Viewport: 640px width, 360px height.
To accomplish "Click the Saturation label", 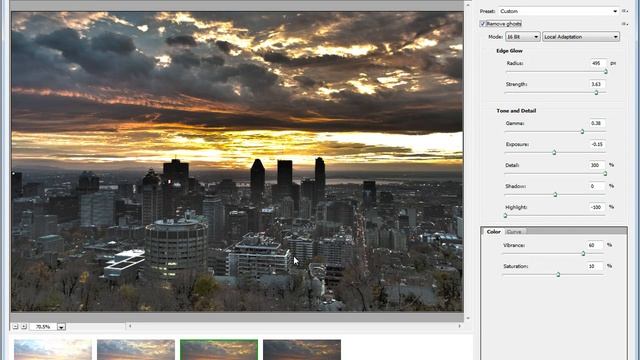I will [x=516, y=266].
